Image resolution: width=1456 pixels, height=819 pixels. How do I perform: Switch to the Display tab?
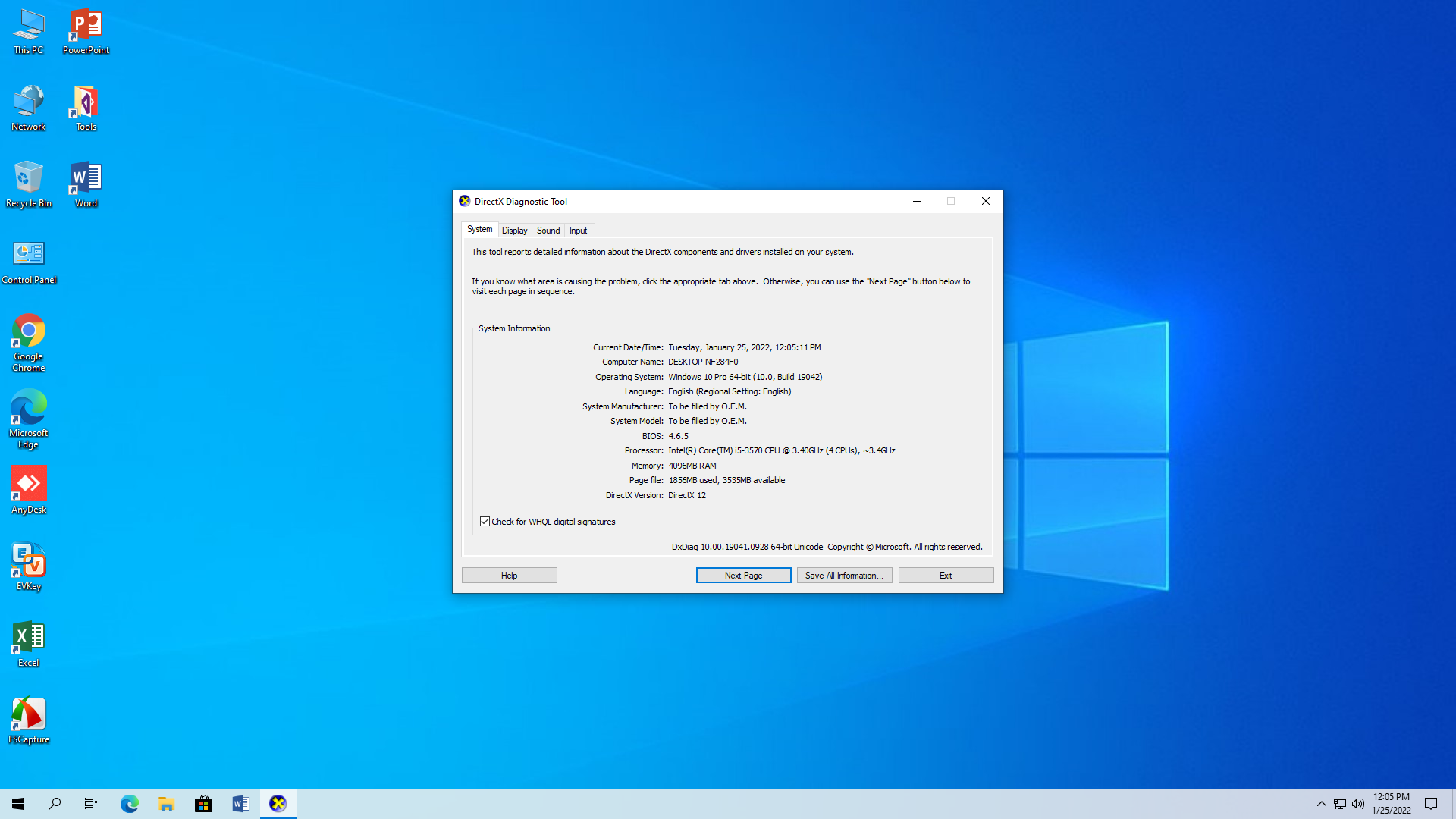(x=514, y=231)
